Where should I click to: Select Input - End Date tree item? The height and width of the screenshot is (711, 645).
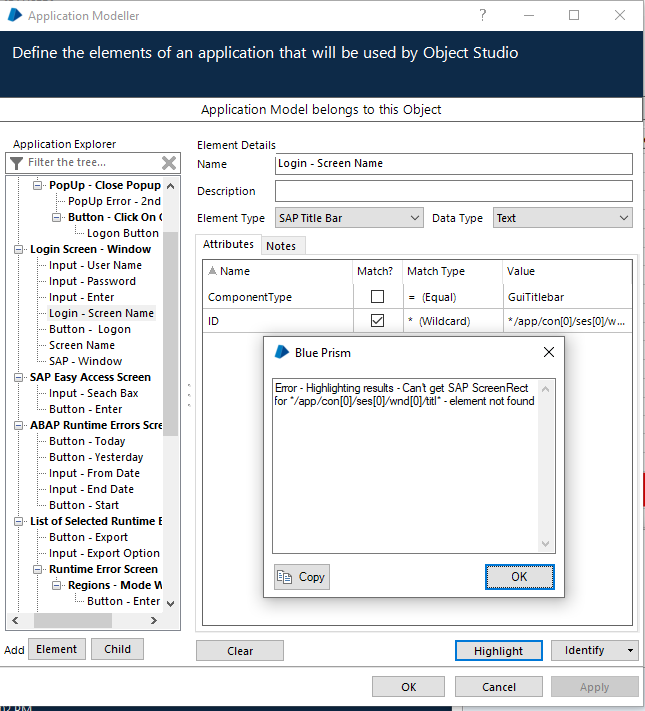click(x=91, y=489)
